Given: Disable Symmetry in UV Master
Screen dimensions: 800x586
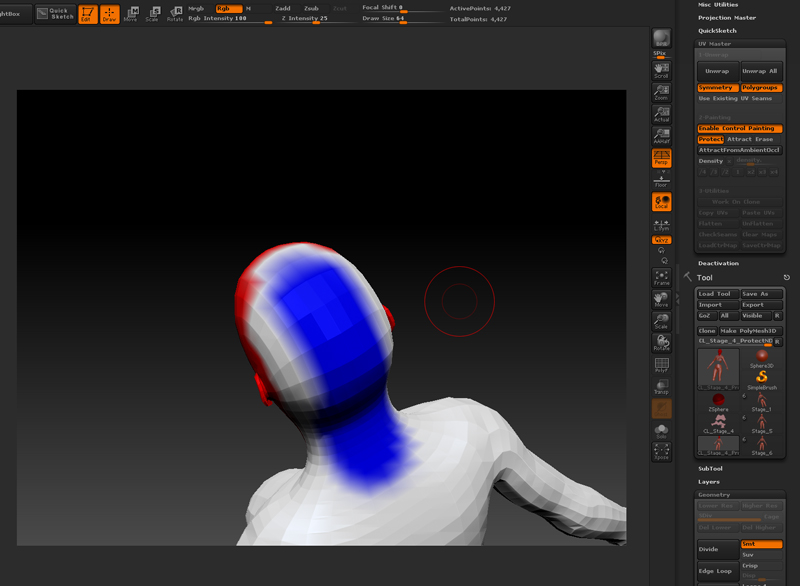Looking at the screenshot, I should click(717, 88).
